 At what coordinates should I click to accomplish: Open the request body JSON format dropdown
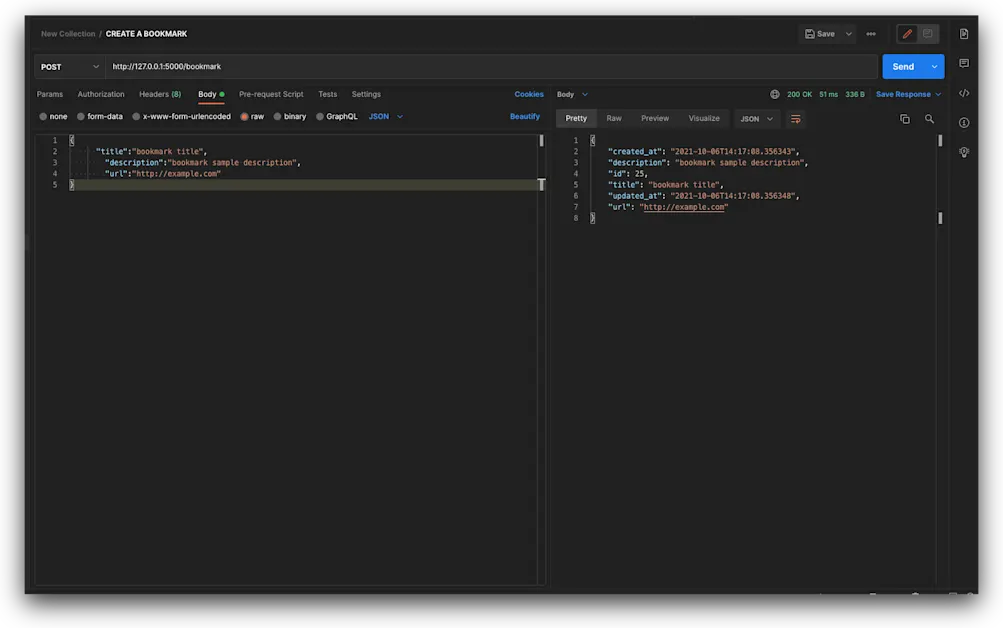385,117
